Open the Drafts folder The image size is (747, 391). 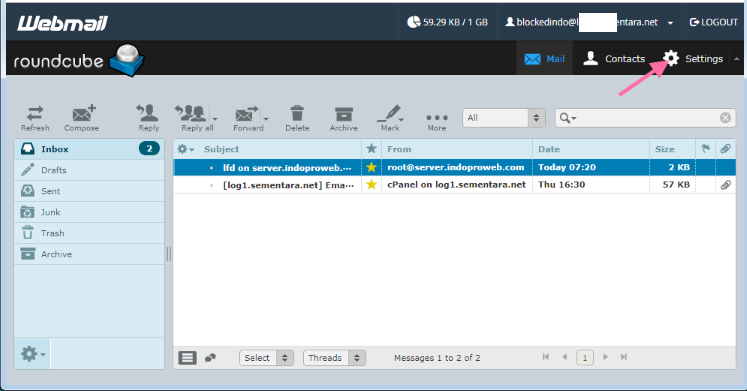point(89,170)
